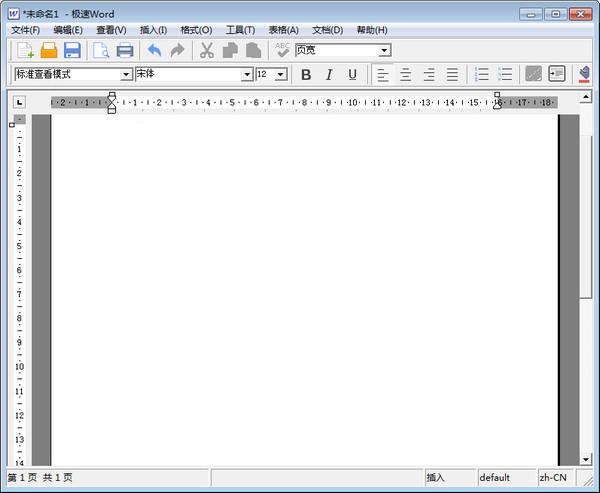Toggle italic formatting
Image resolution: width=600 pixels, height=493 pixels.
click(x=329, y=74)
